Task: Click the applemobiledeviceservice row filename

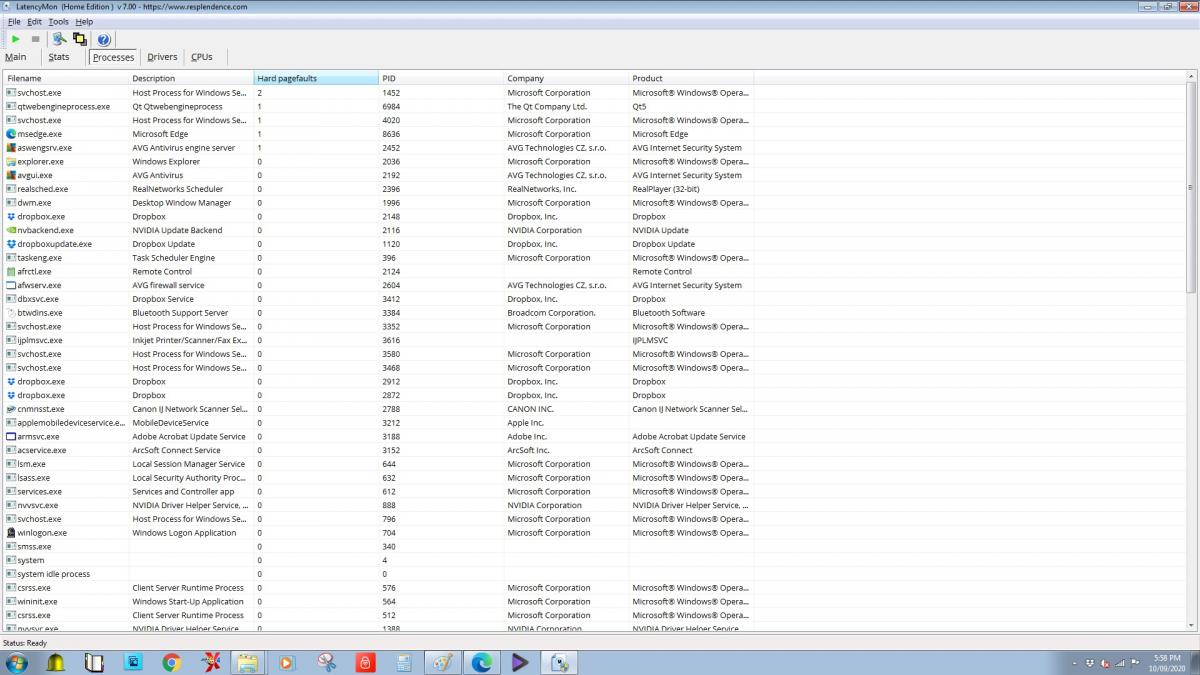Action: pos(72,423)
